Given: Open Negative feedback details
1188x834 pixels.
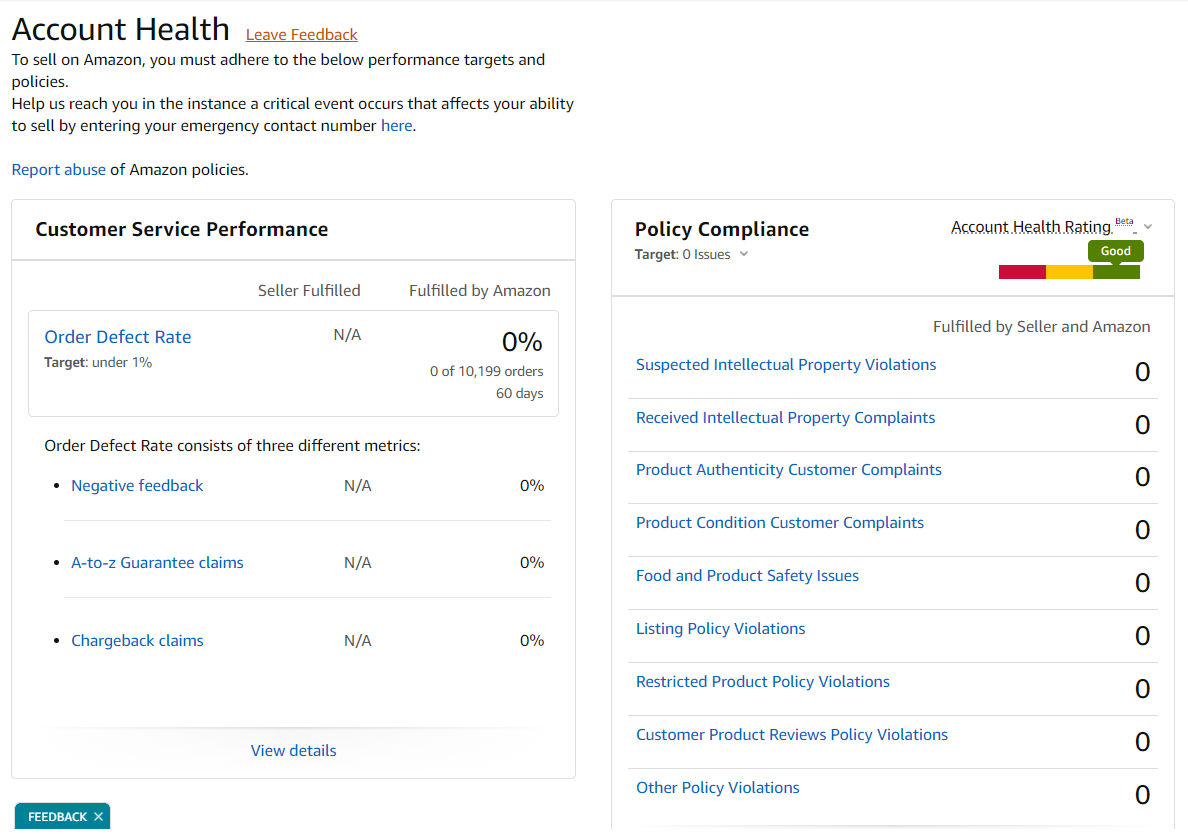Looking at the screenshot, I should [137, 486].
